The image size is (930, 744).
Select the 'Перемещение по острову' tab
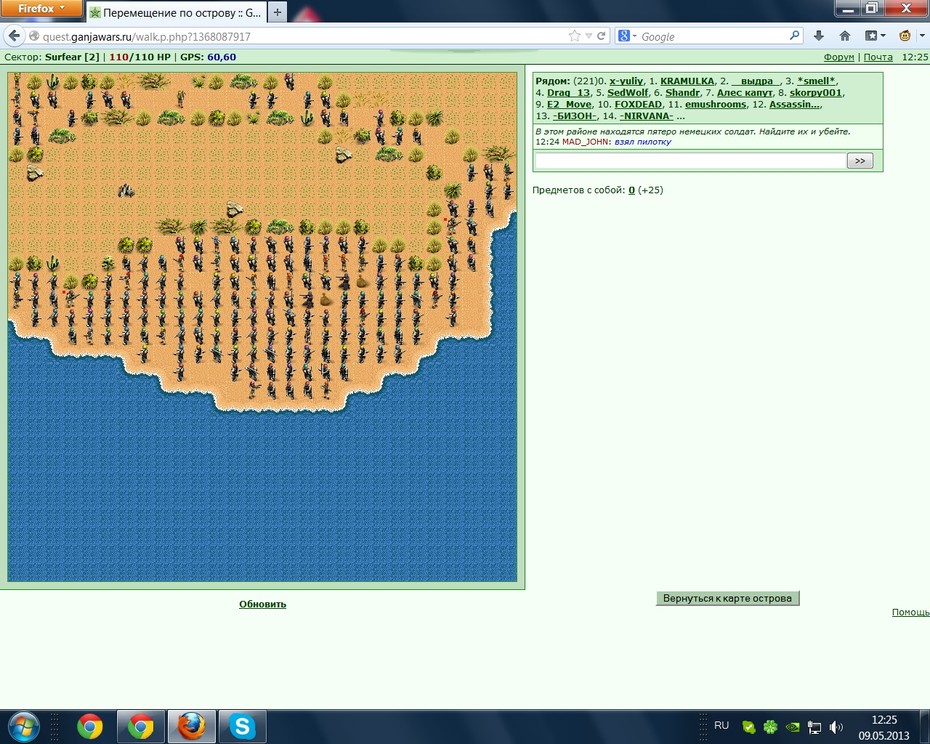[176, 12]
